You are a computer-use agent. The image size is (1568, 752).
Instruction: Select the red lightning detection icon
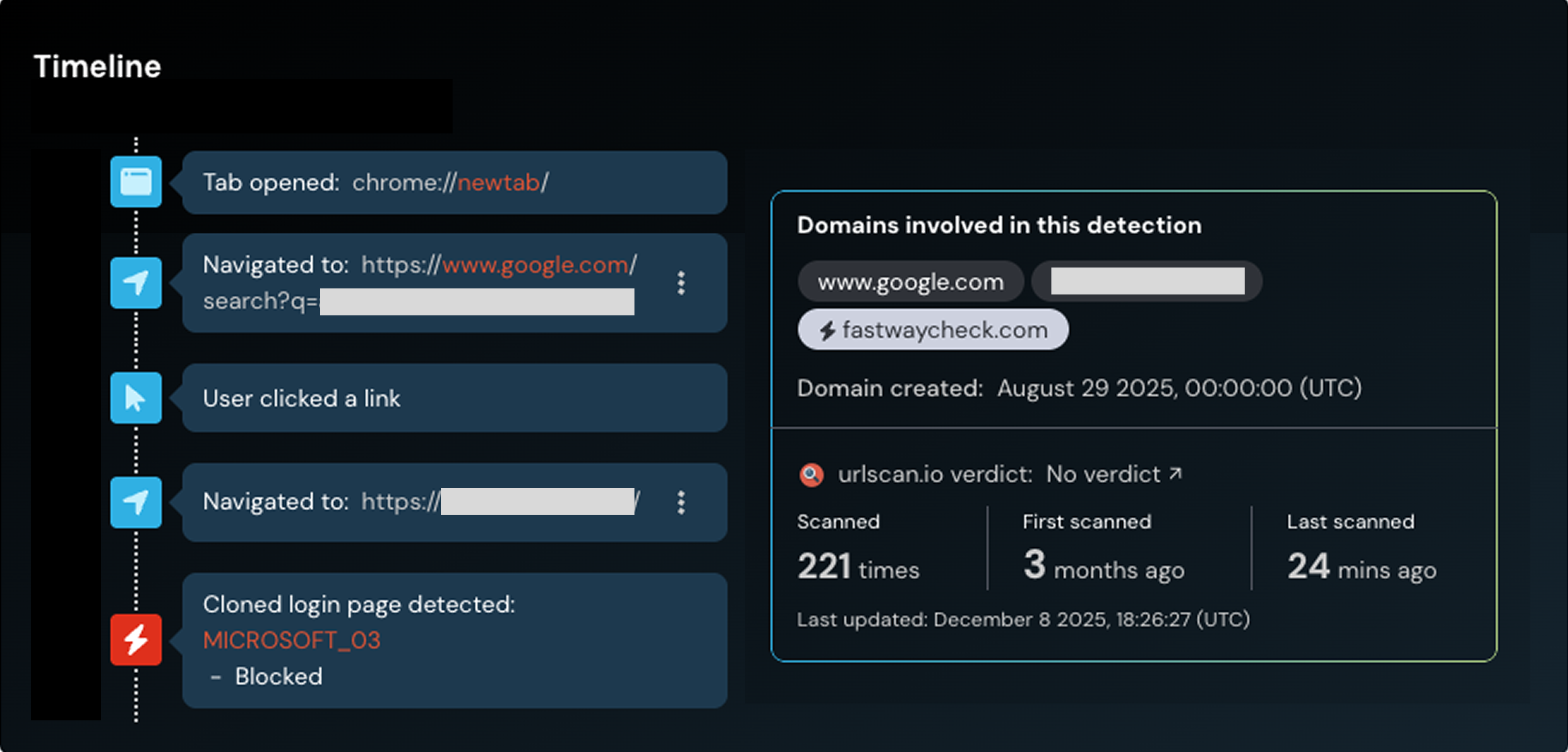(135, 639)
